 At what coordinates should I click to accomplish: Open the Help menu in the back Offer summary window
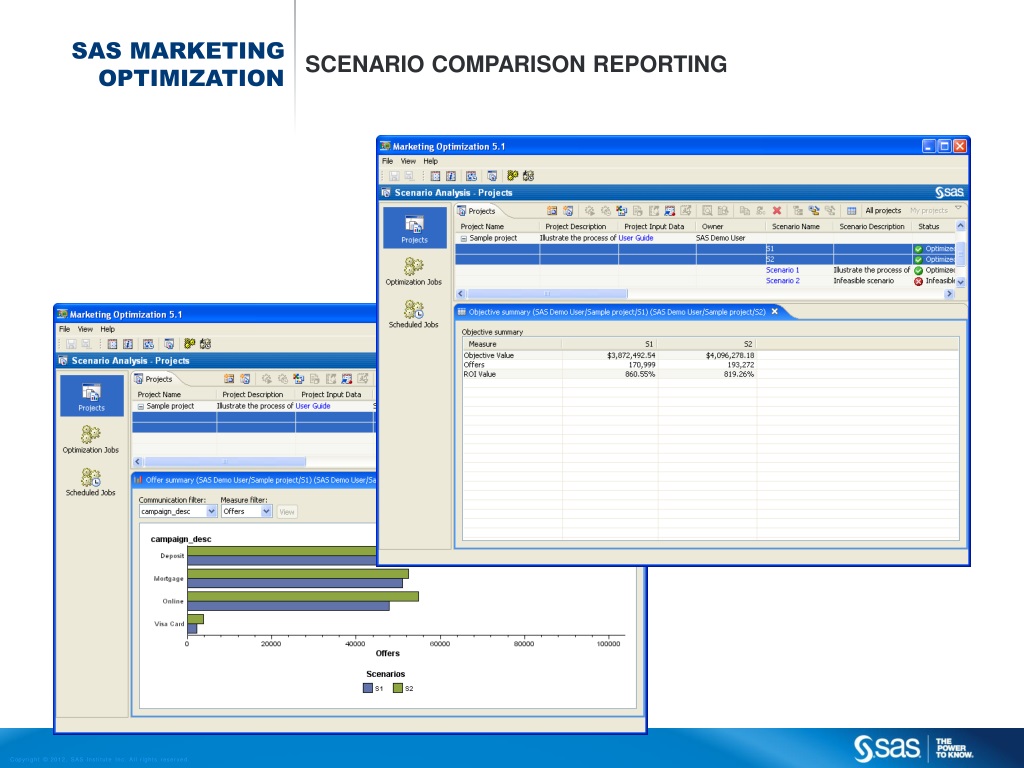pos(108,329)
